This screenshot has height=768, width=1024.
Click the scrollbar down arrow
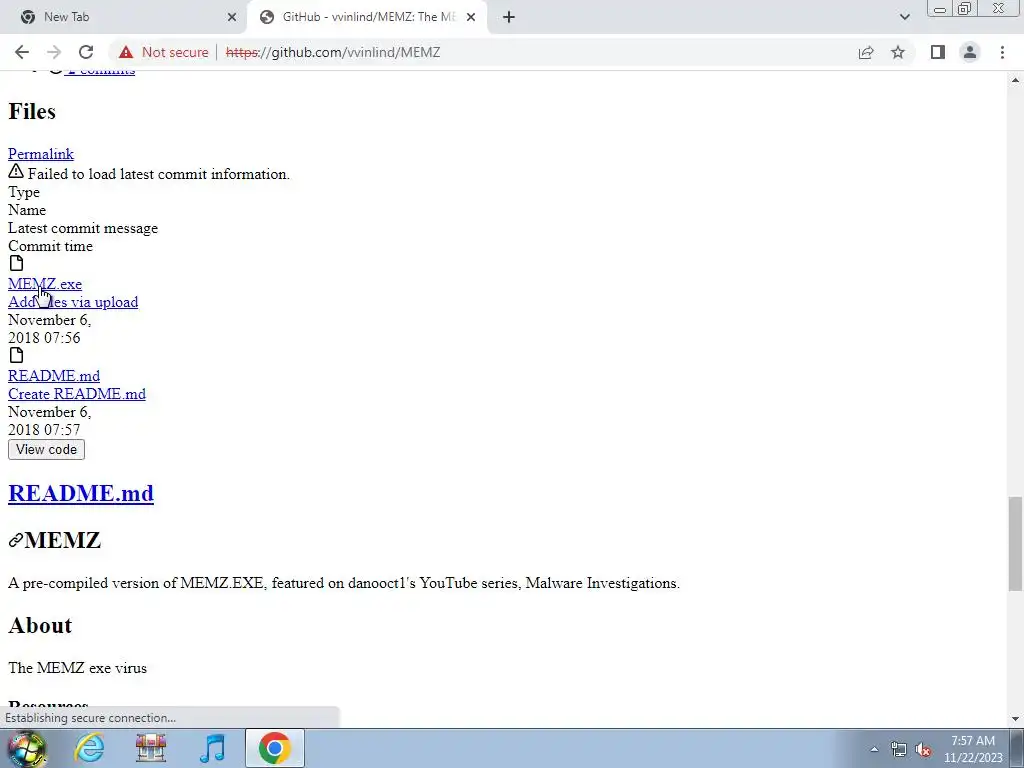[x=1016, y=719]
